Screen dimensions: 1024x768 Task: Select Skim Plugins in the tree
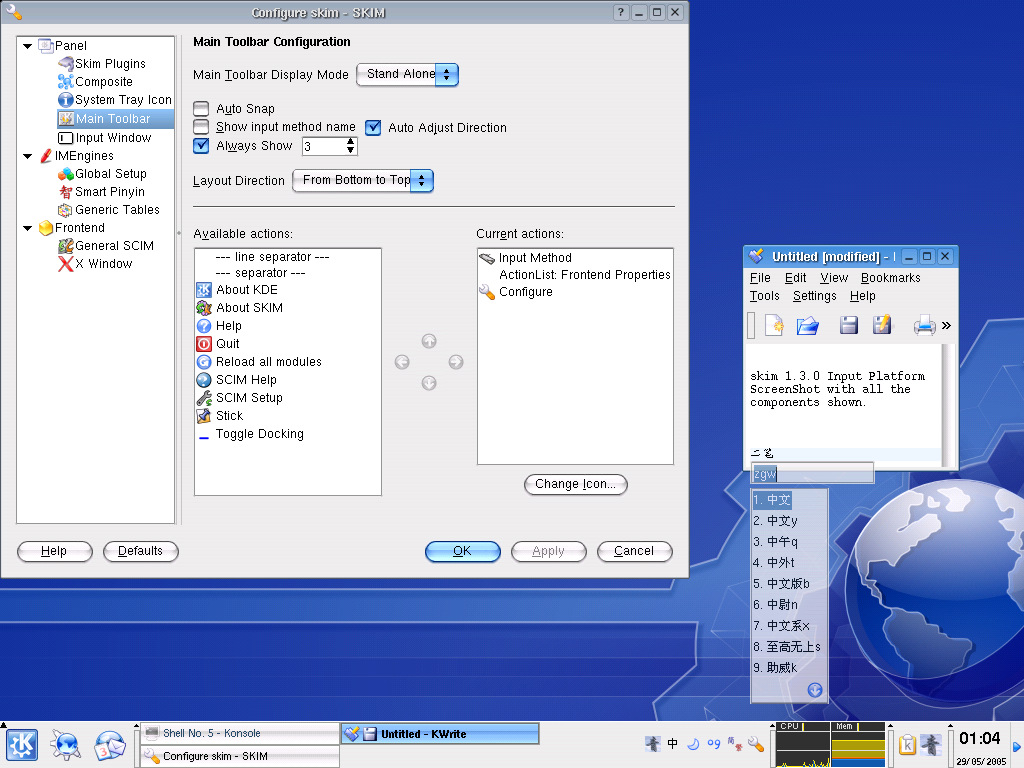tap(101, 63)
